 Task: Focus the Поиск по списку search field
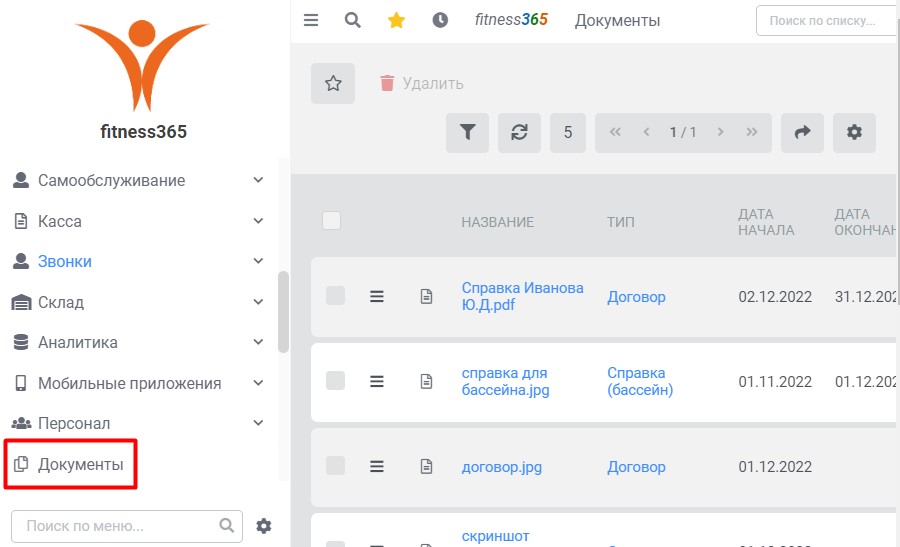pos(827,21)
